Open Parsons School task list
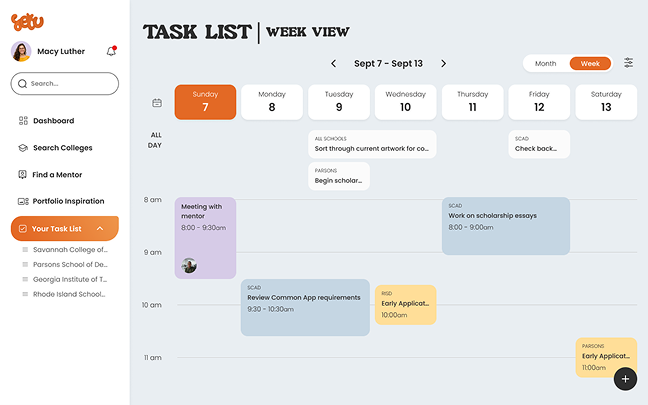This screenshot has width=648, height=405. tap(69, 264)
